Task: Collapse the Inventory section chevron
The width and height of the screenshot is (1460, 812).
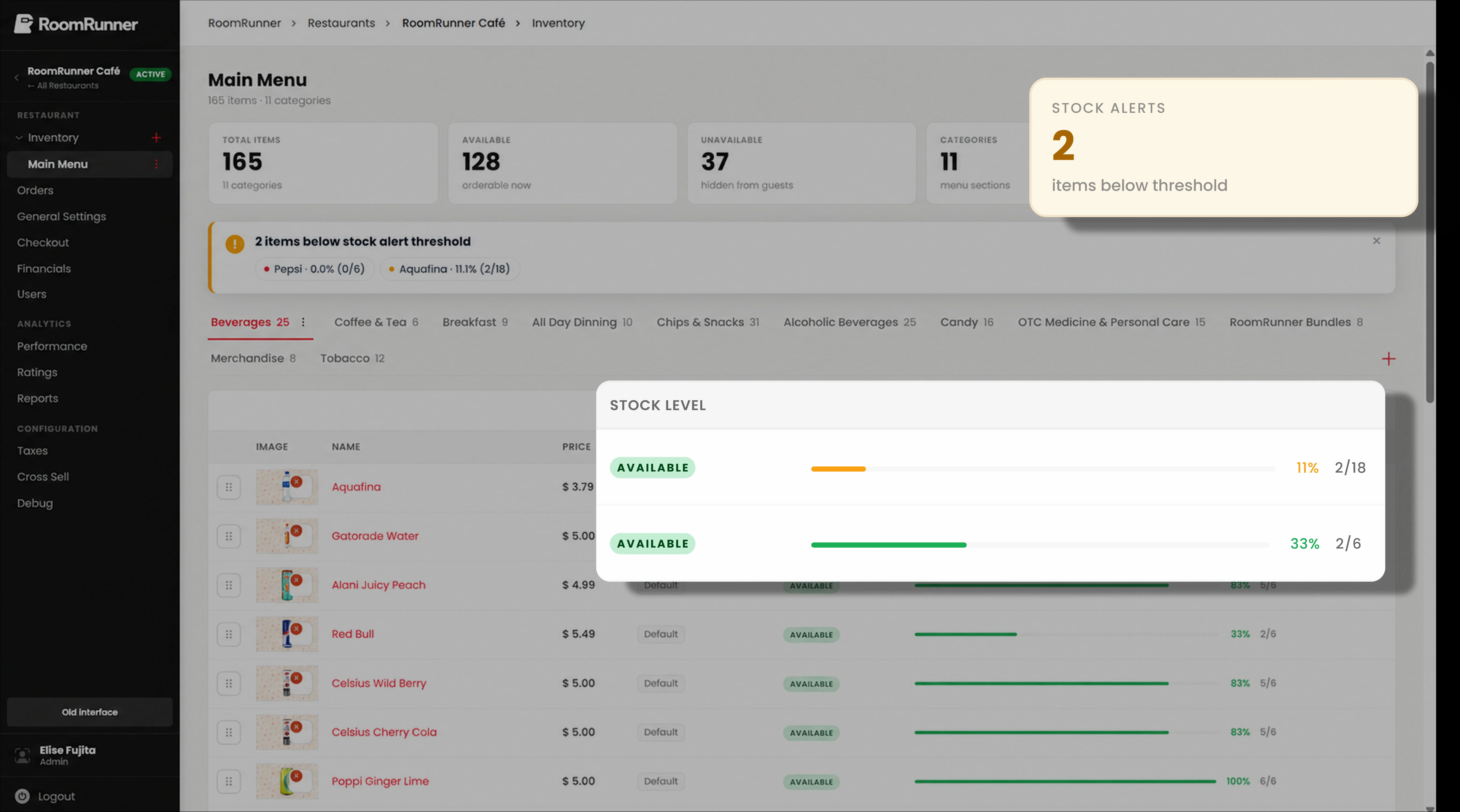Action: (x=19, y=138)
